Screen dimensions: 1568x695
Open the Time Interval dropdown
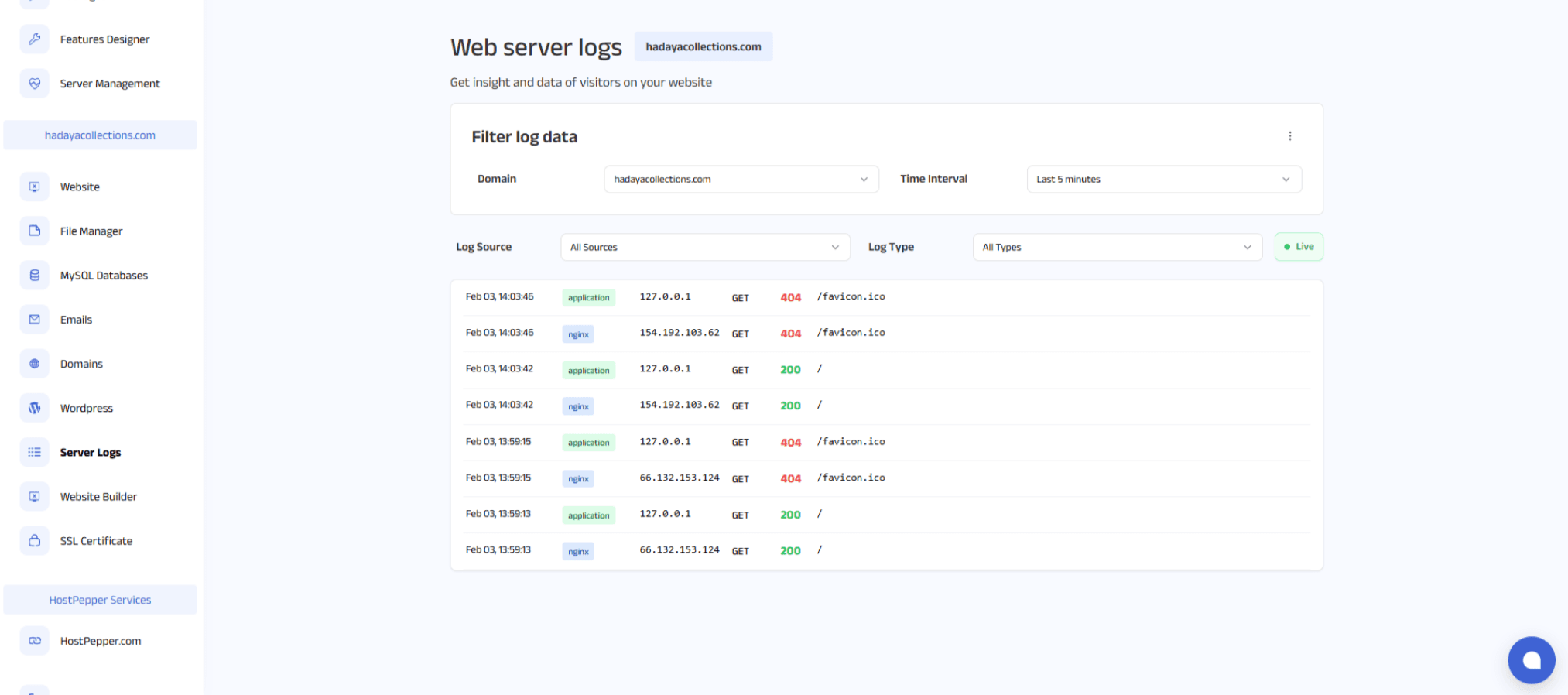(1163, 179)
